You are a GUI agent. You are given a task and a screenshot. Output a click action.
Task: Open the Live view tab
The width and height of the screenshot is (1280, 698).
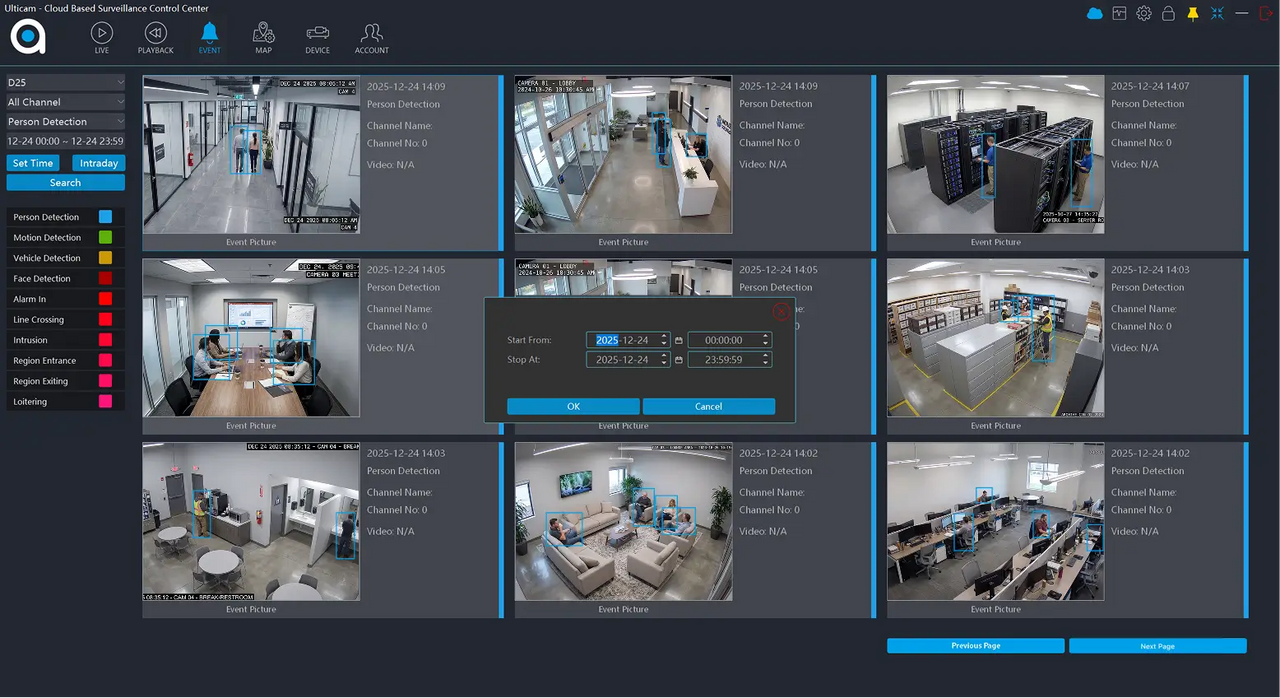tap(101, 38)
